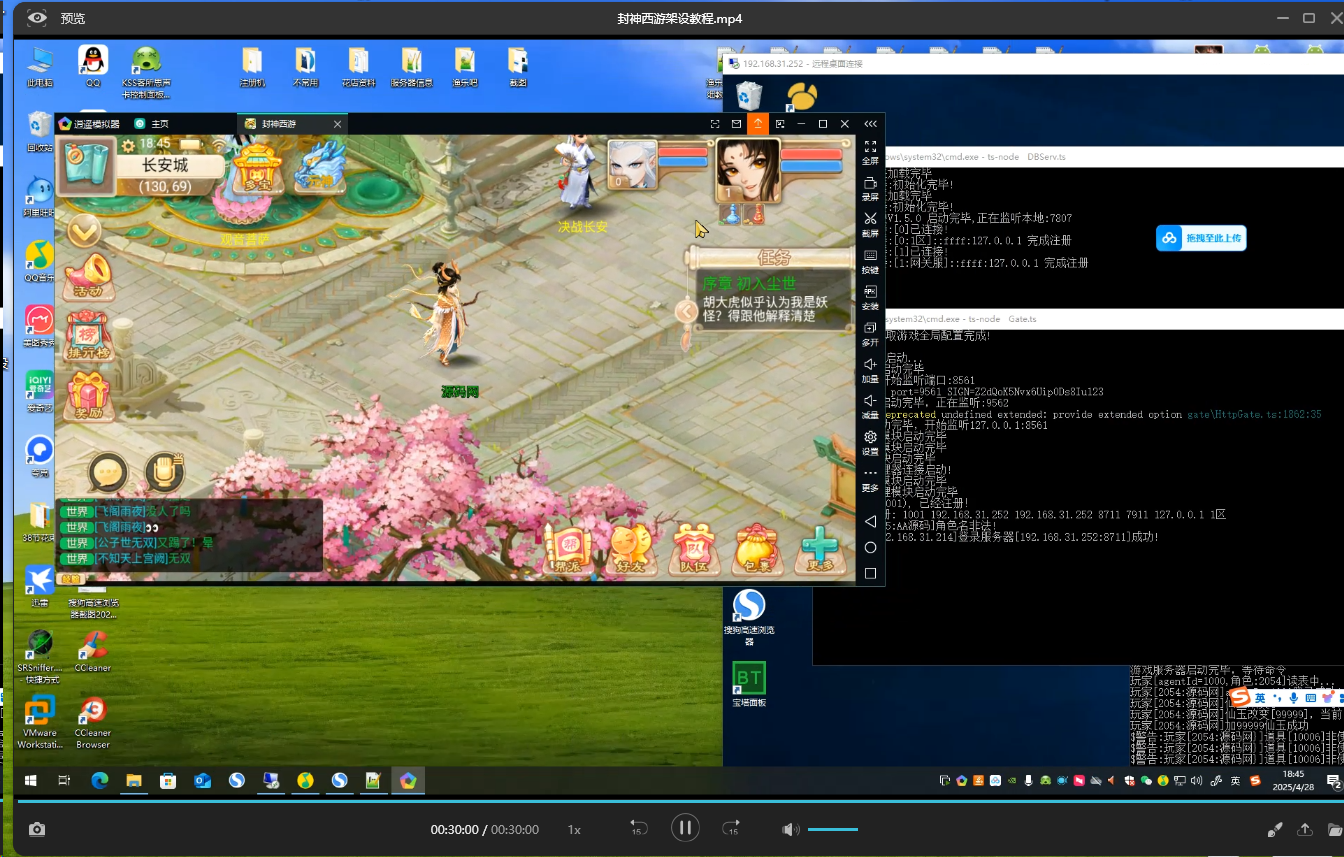Image resolution: width=1344 pixels, height=857 pixels.
Task: Click the 多宝 shop icon in the game
Action: (x=258, y=168)
